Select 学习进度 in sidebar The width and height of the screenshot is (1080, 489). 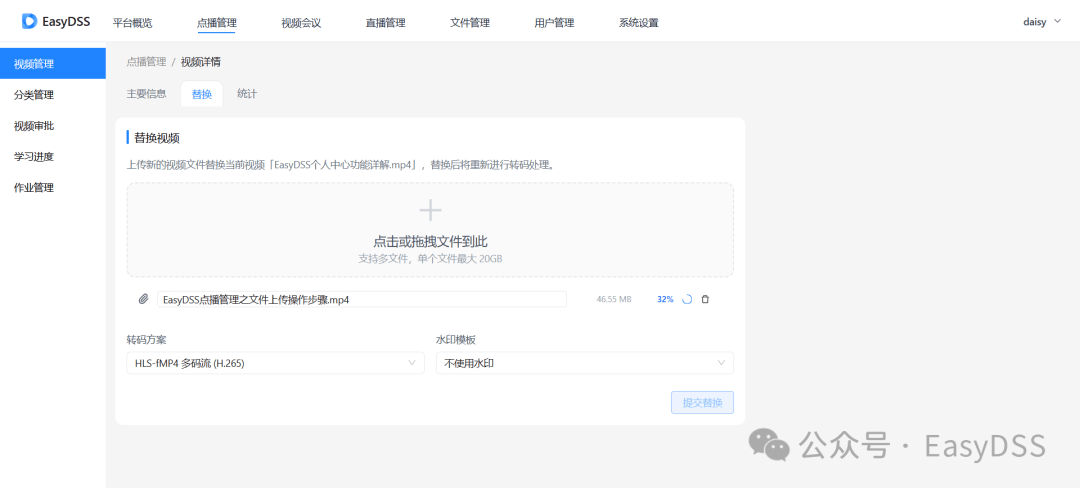tap(53, 156)
